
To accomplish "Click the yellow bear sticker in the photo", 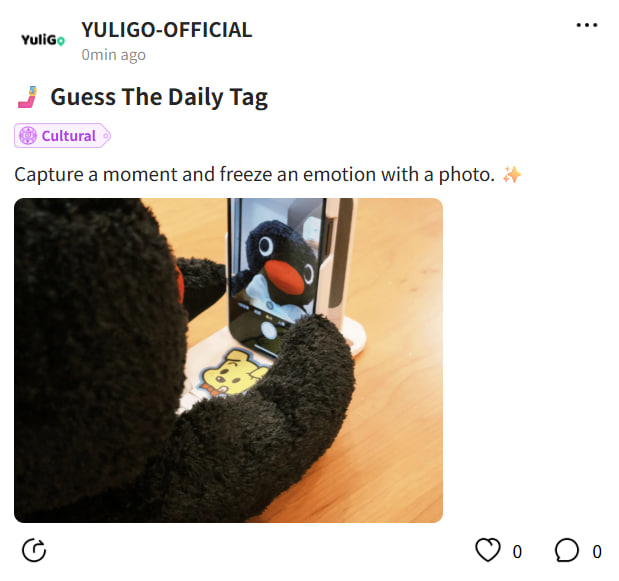I will [234, 373].
